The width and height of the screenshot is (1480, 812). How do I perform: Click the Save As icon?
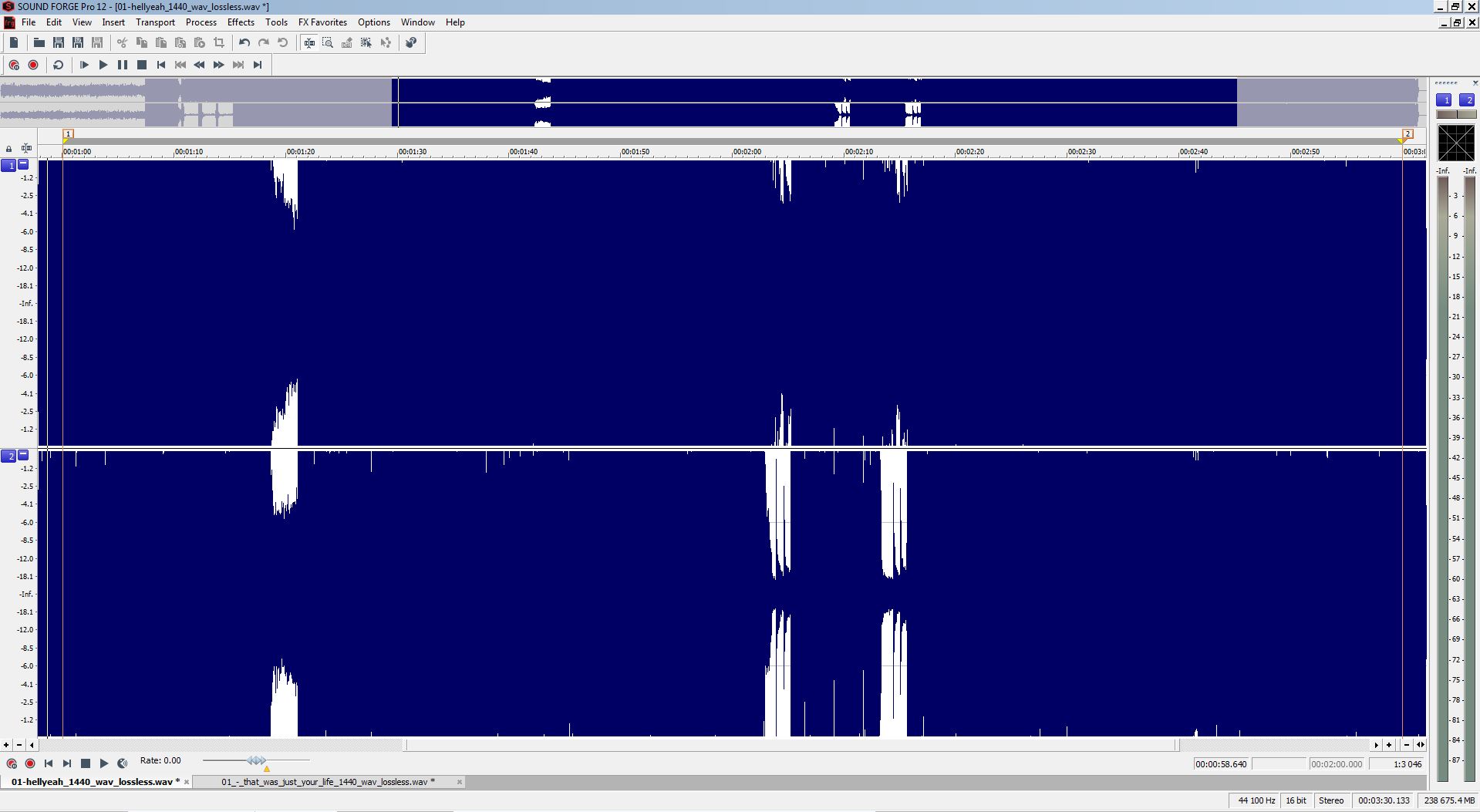77,43
